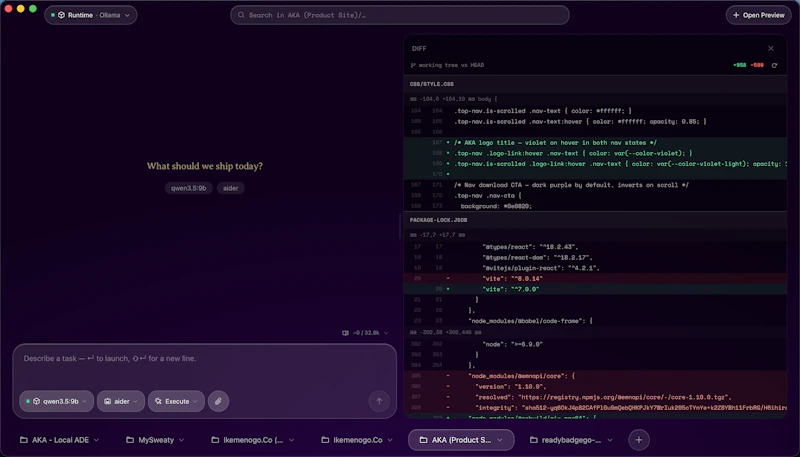Click the qwen3.5:9b chip under the heading

pyautogui.click(x=188, y=188)
